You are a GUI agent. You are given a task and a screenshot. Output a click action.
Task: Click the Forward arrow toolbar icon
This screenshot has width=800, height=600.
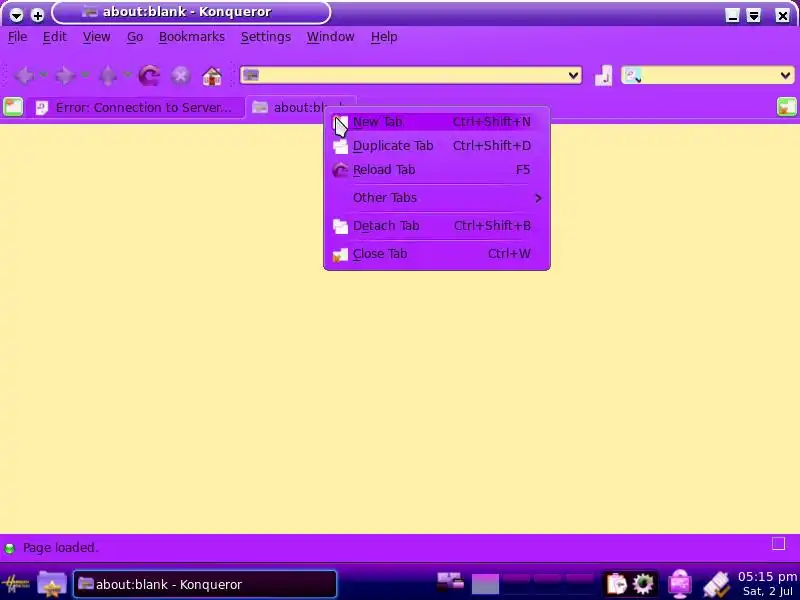tap(65, 76)
